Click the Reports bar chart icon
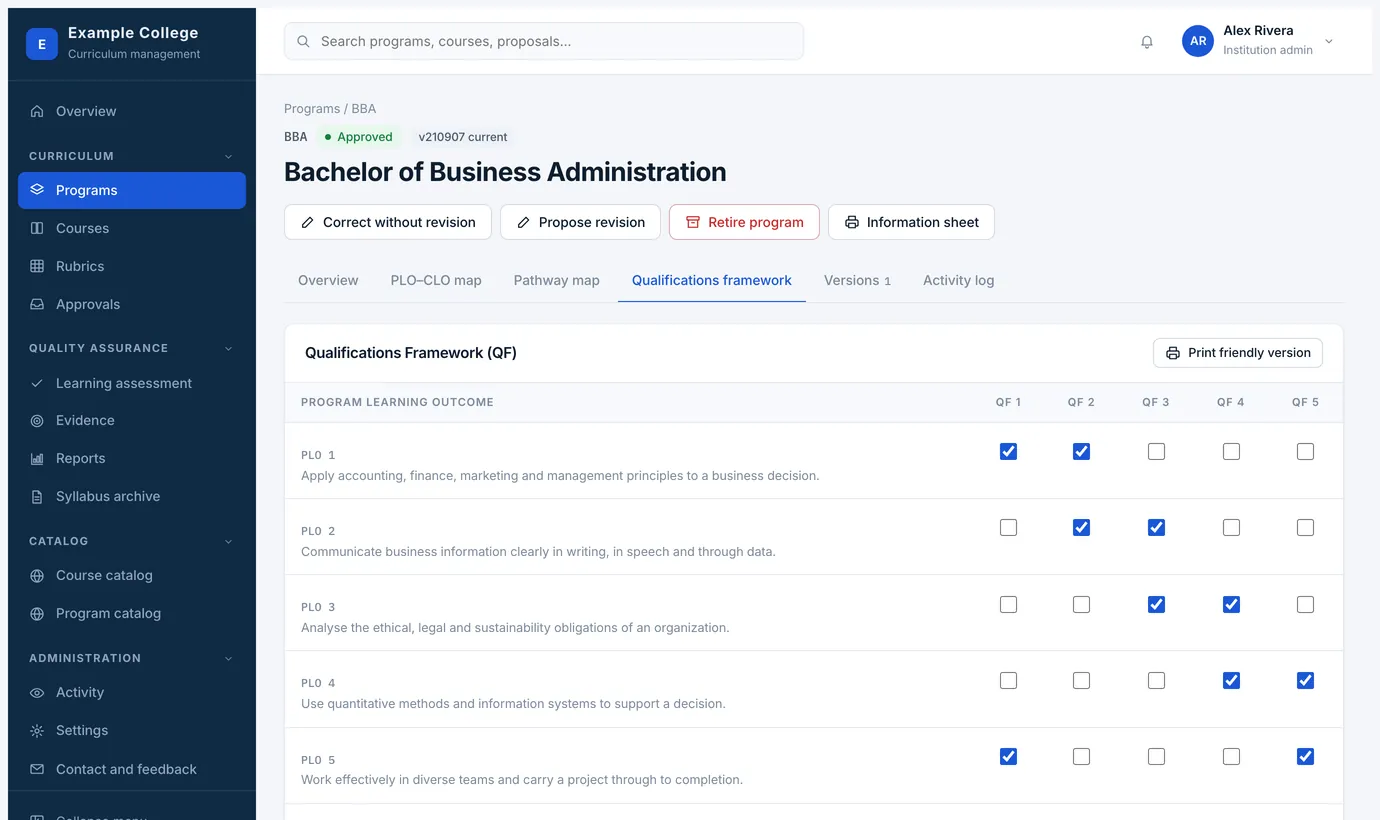 pos(37,458)
